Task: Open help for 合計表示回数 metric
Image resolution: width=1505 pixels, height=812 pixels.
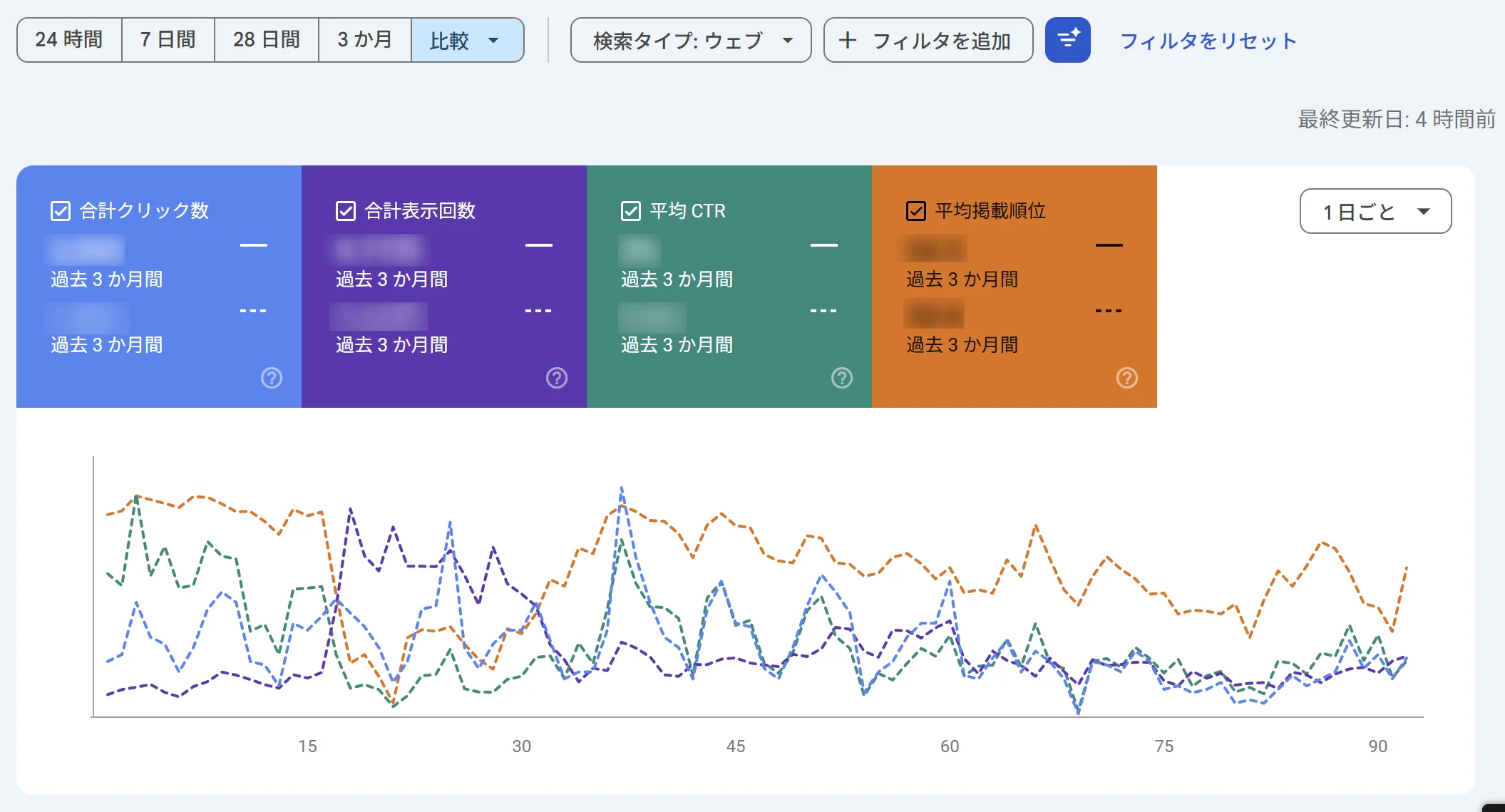Action: (x=556, y=378)
